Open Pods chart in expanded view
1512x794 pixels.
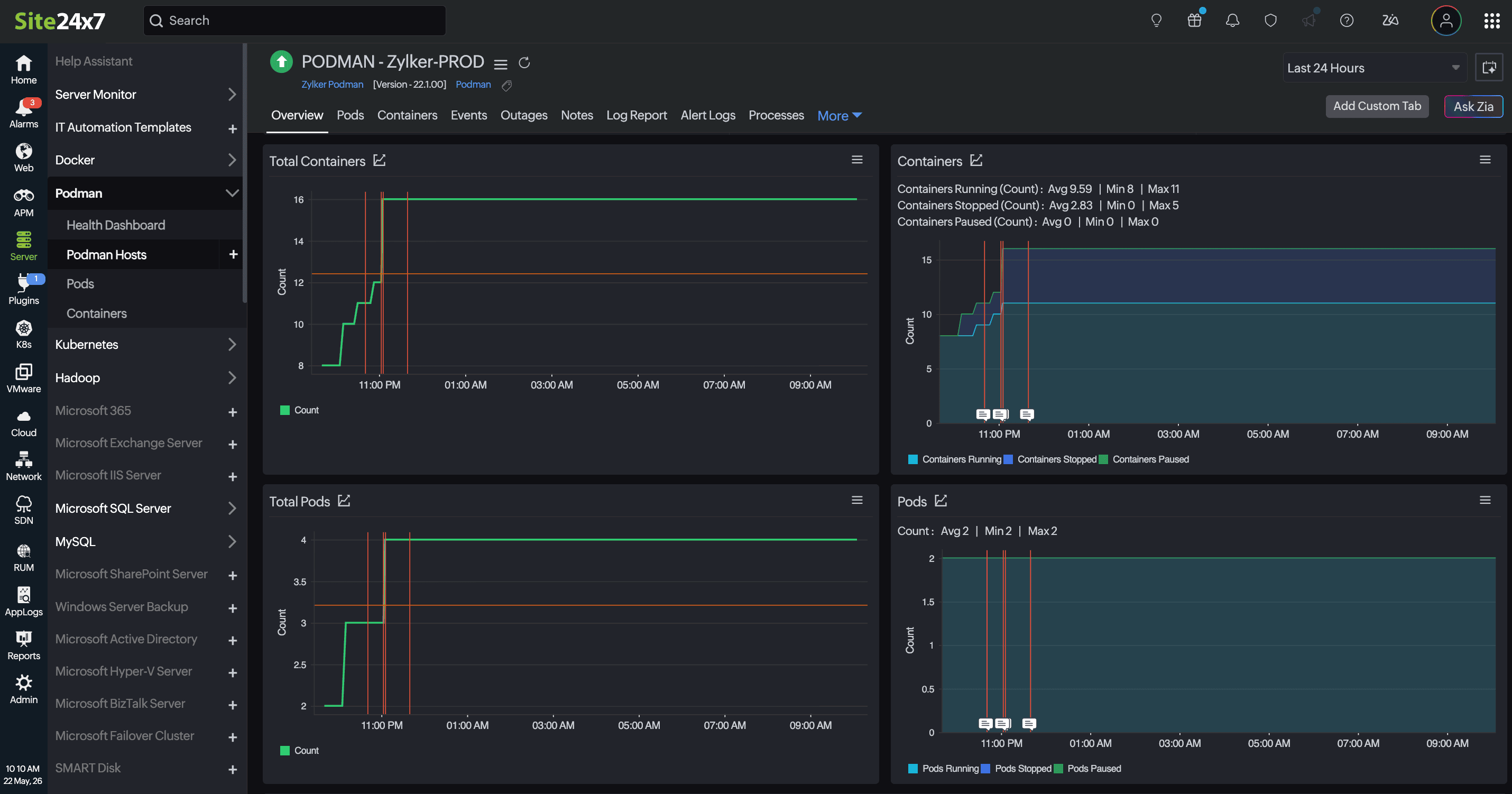[x=942, y=501]
